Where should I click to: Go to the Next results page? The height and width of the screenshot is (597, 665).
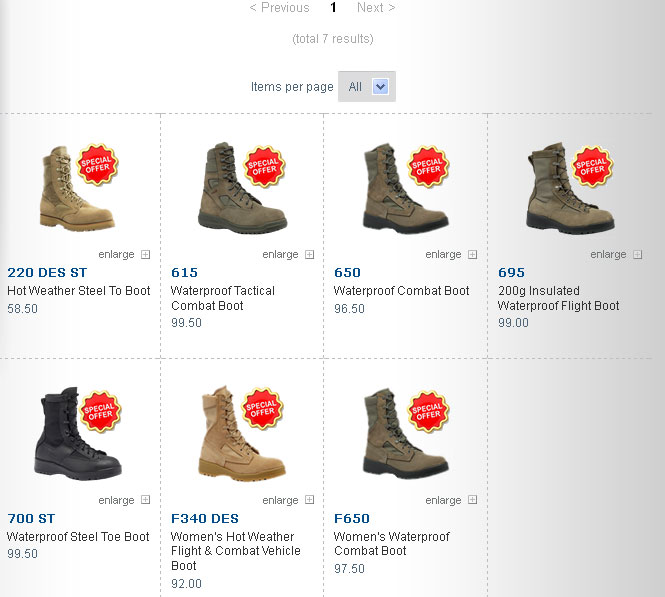point(376,8)
